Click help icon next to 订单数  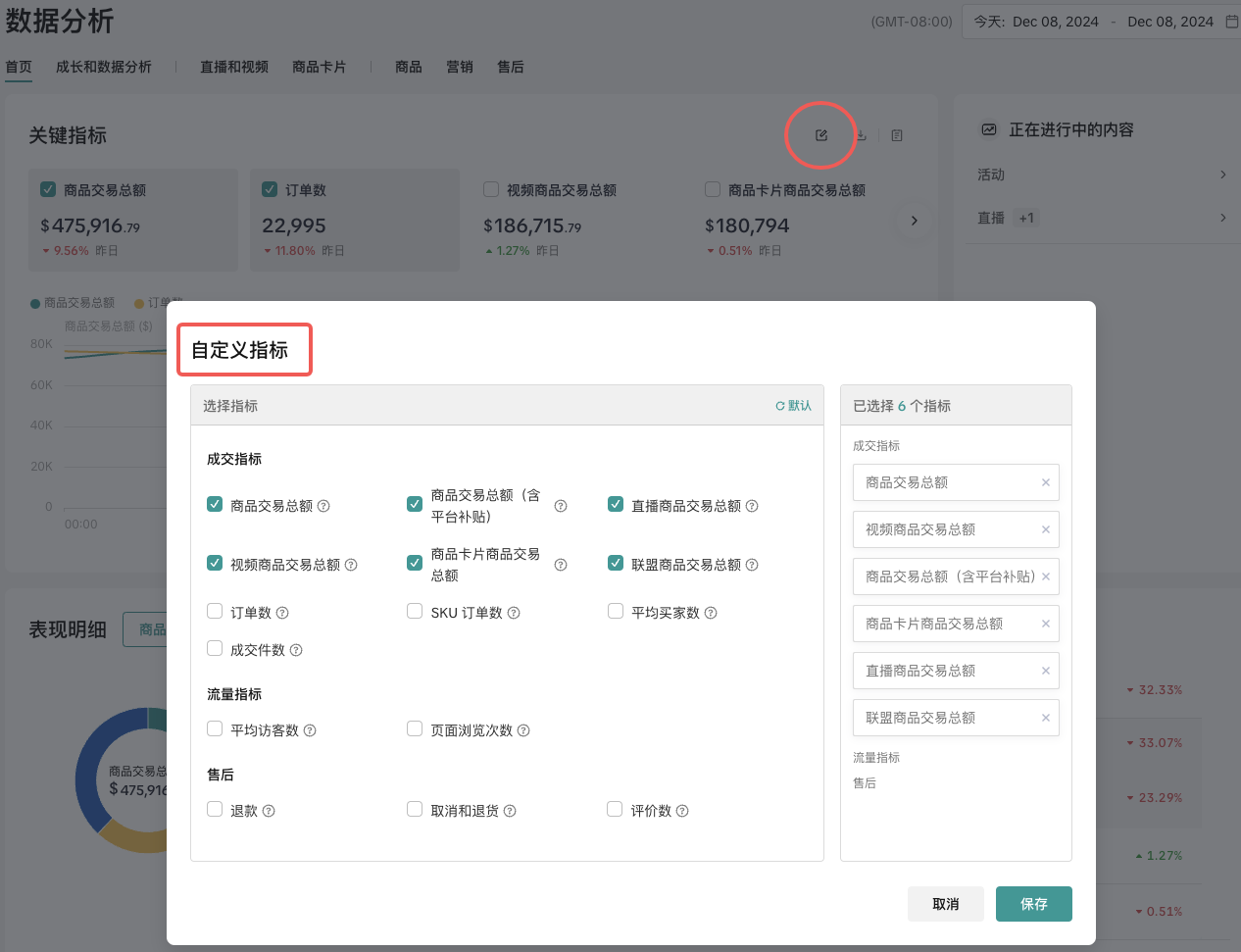(x=282, y=613)
